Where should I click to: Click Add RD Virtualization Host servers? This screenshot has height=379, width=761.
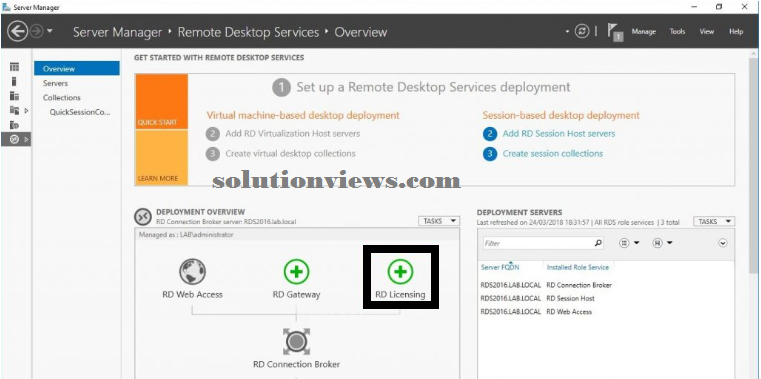293,133
